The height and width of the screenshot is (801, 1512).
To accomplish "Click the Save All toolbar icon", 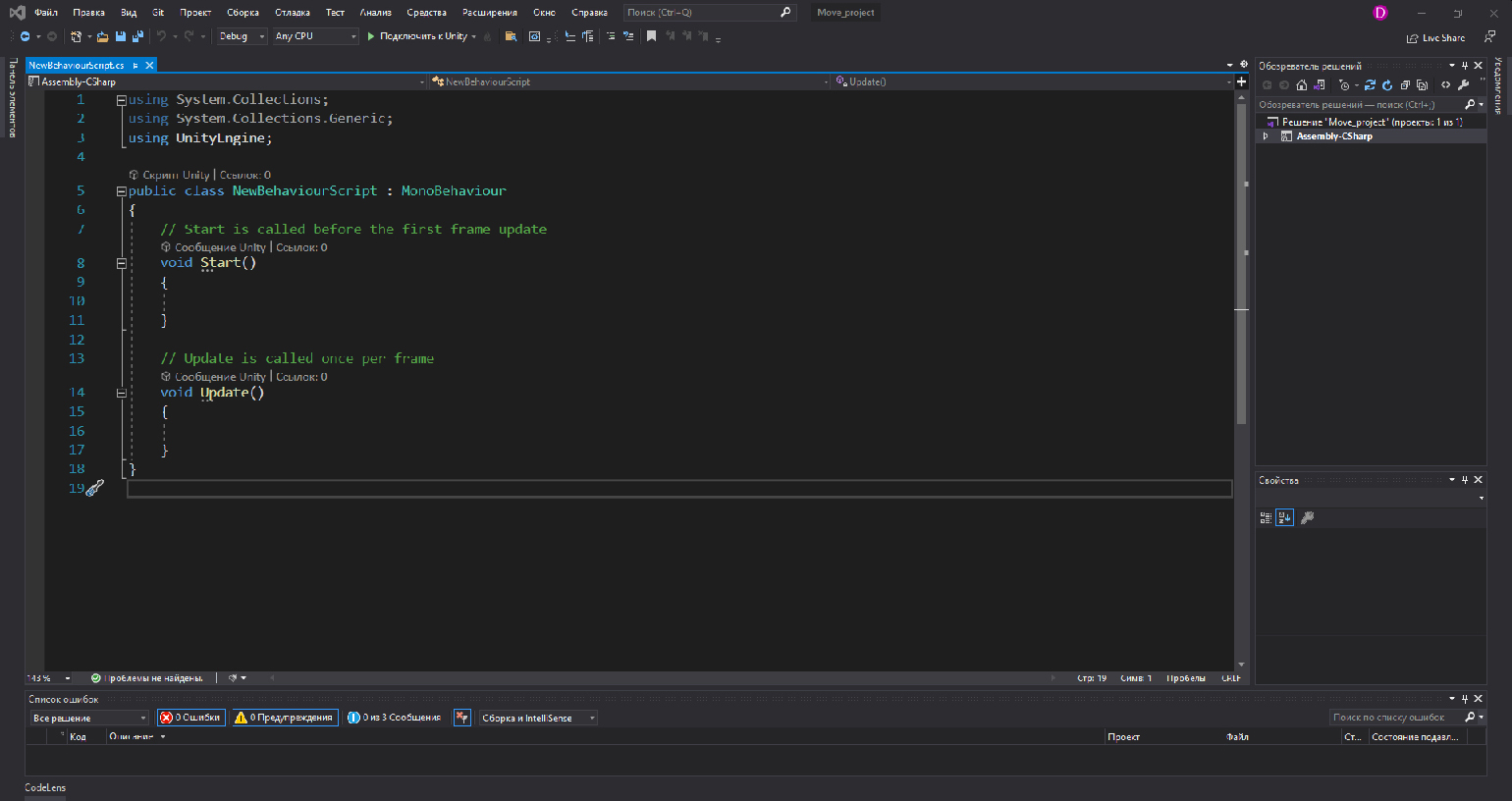I will point(137,36).
